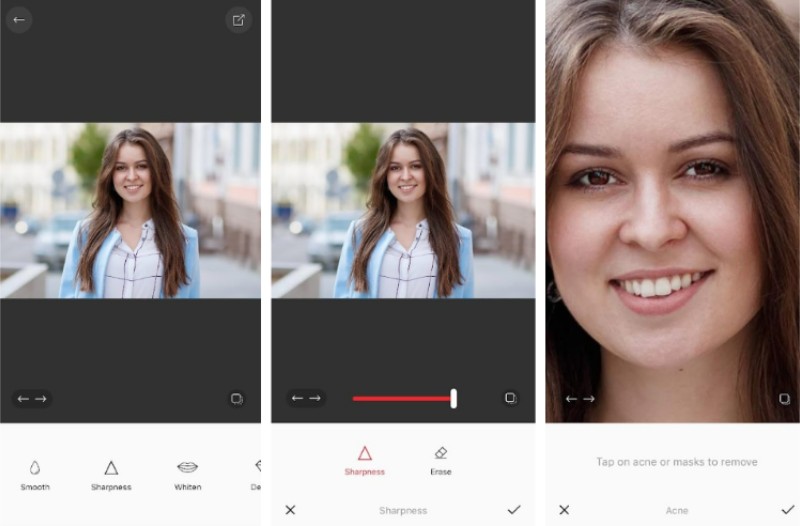Image resolution: width=800 pixels, height=526 pixels.
Task: Tap the back arrow in the first screen
Action: 19,20
